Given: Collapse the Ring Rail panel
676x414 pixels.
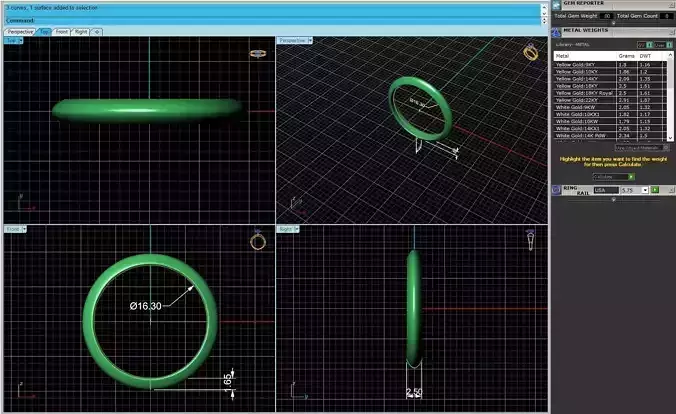Looking at the screenshot, I should (x=672, y=190).
